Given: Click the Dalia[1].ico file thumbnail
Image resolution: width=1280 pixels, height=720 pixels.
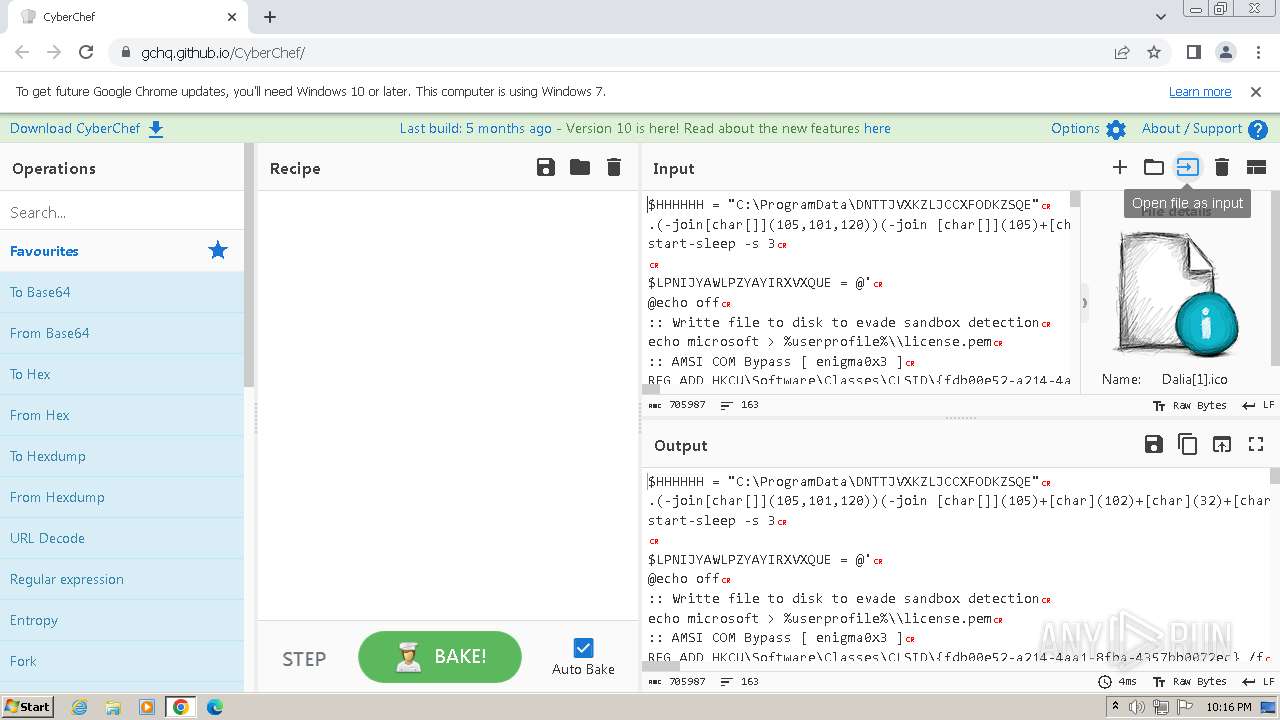Looking at the screenshot, I should coord(1180,295).
